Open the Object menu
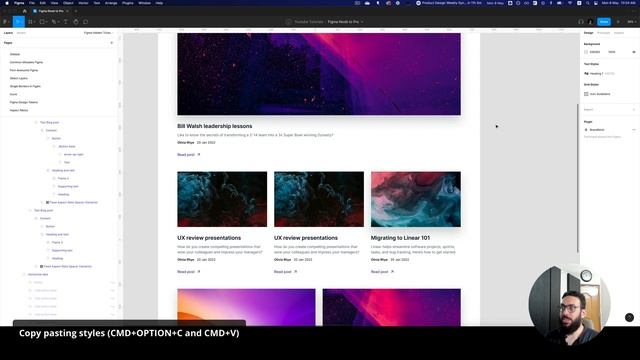 point(68,3)
